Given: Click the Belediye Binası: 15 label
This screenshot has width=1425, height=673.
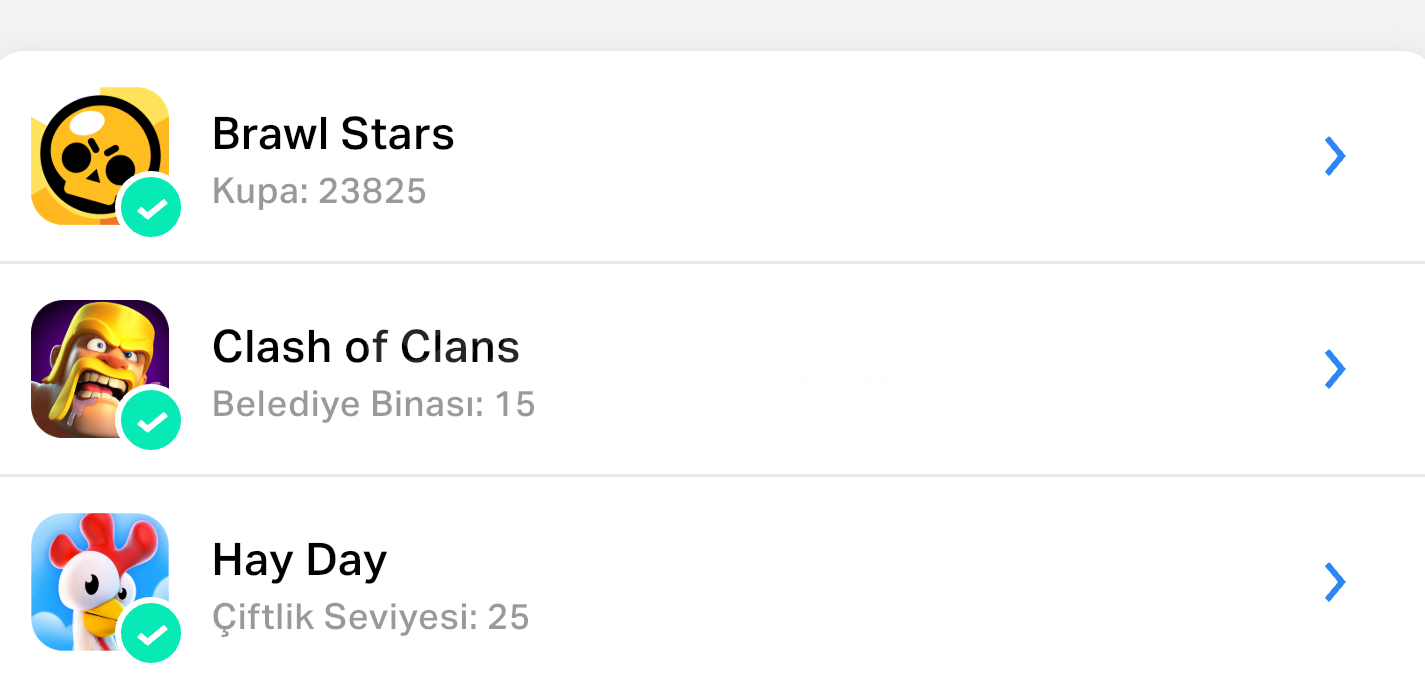Looking at the screenshot, I should click(x=374, y=404).
